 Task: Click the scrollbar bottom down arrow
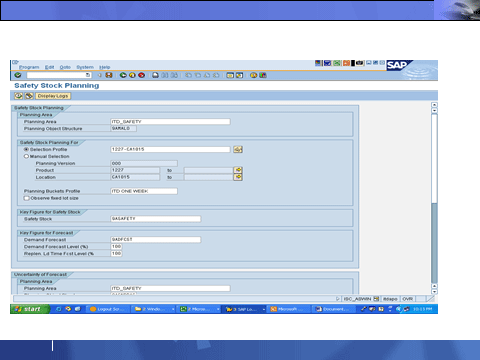click(434, 292)
